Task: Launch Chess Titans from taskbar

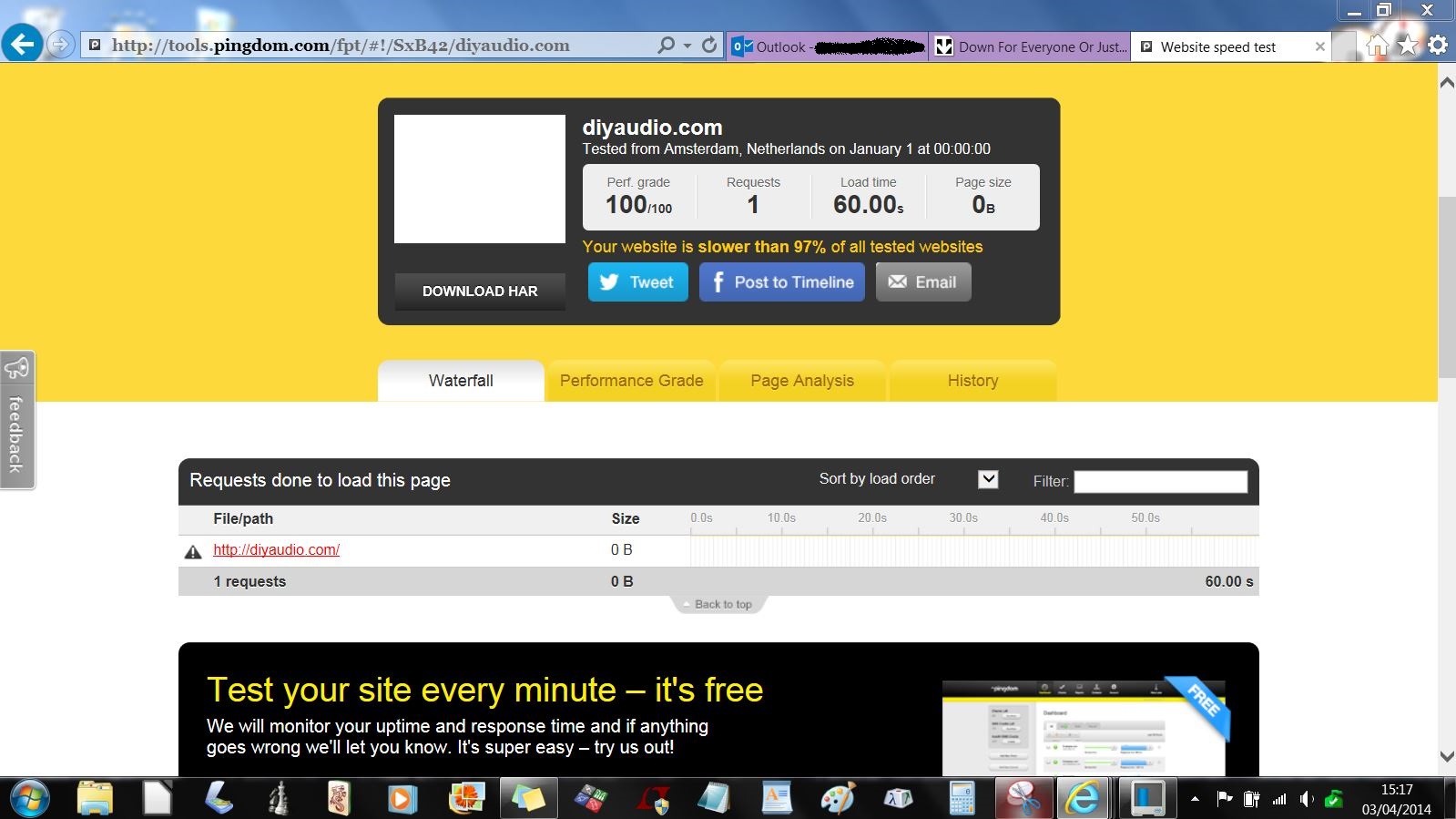Action: [x=280, y=799]
